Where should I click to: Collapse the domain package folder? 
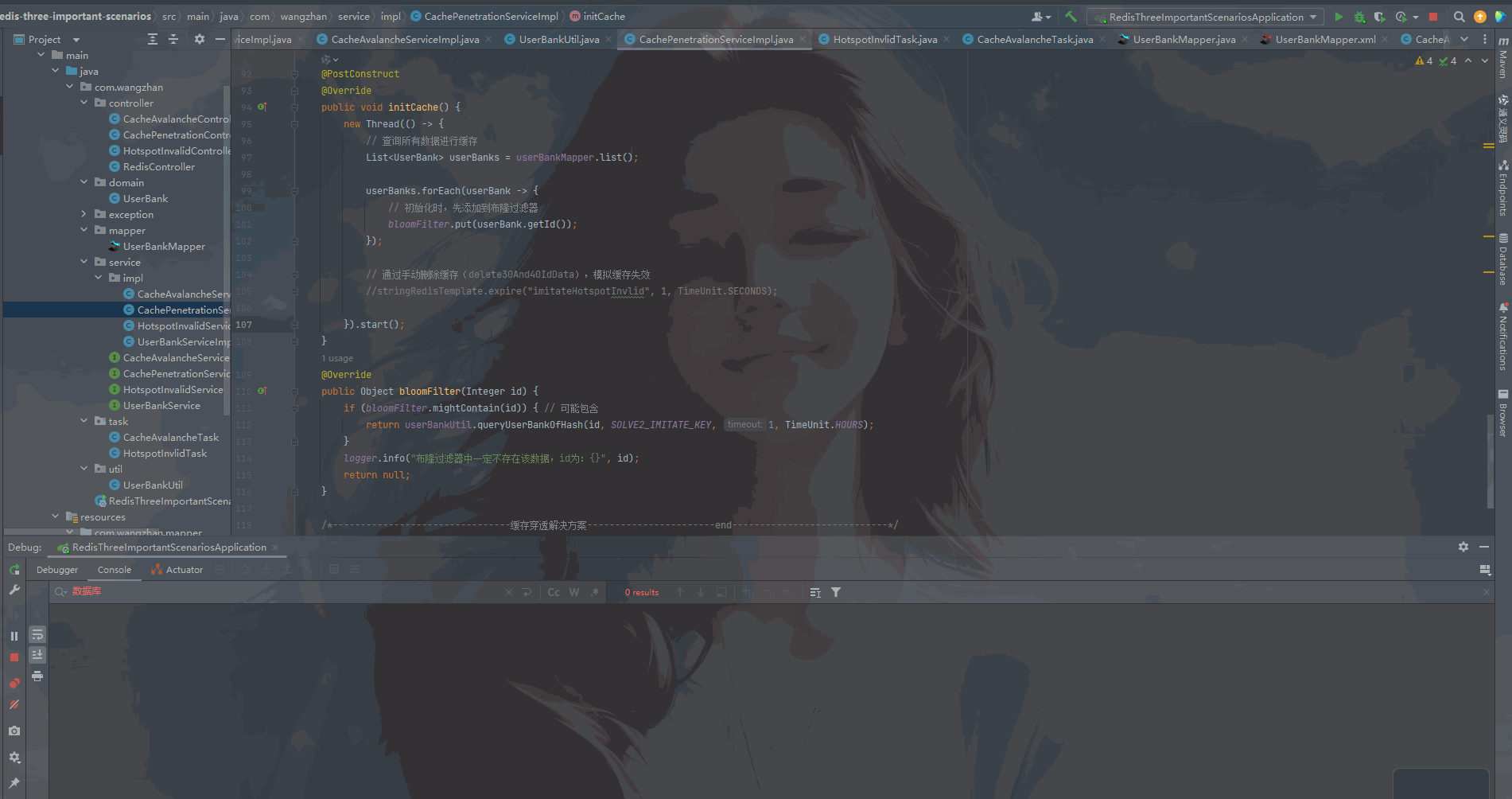pos(84,182)
